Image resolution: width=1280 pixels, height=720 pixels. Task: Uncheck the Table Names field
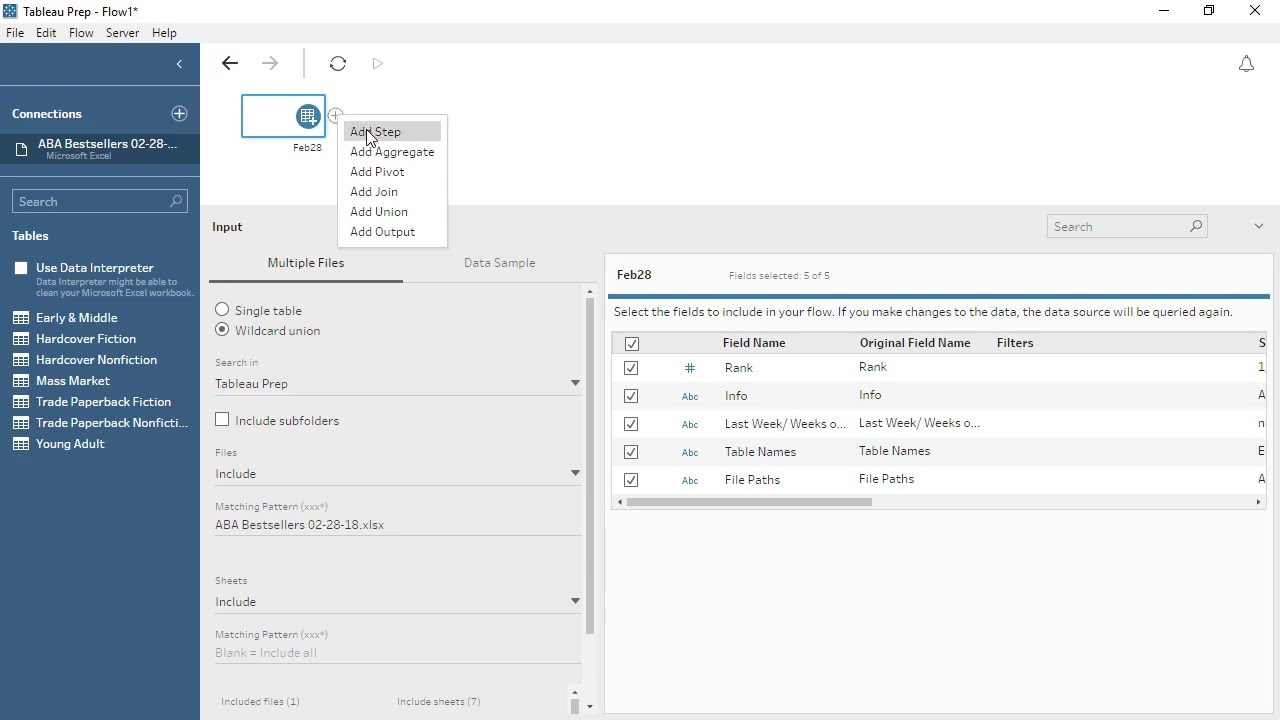(631, 452)
